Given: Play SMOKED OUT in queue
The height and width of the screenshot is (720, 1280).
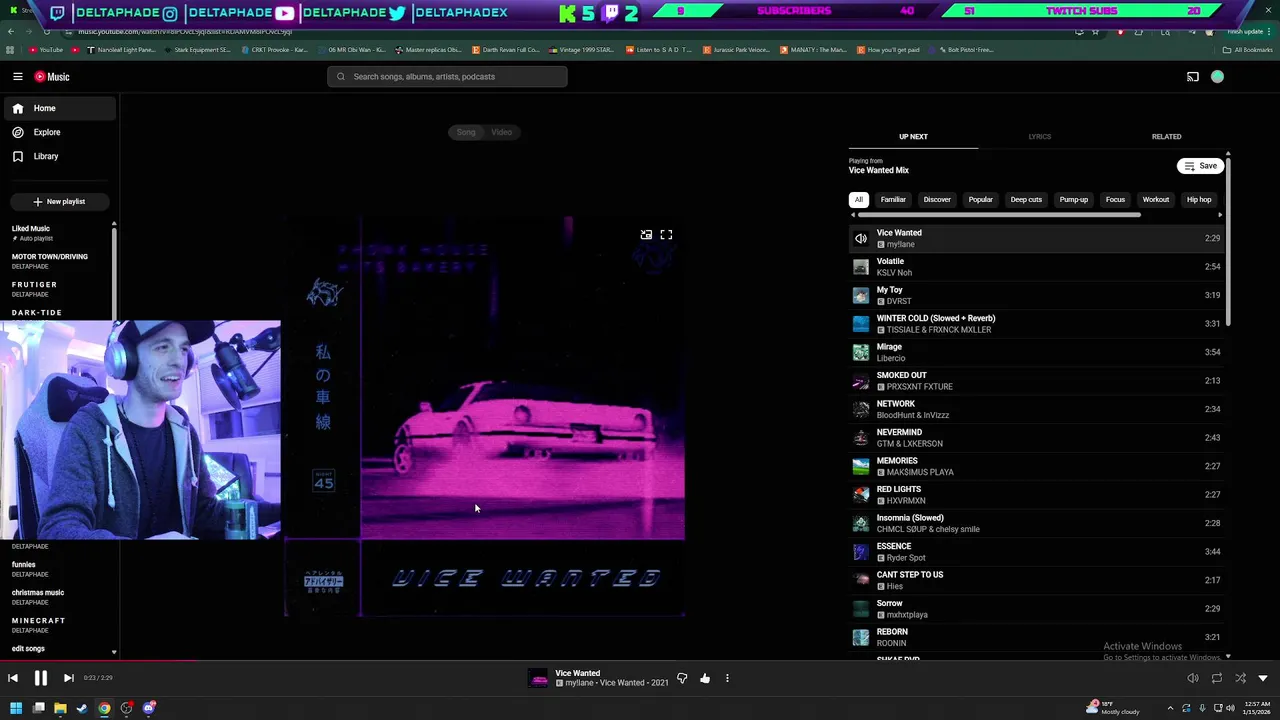Looking at the screenshot, I should pyautogui.click(x=1036, y=381).
